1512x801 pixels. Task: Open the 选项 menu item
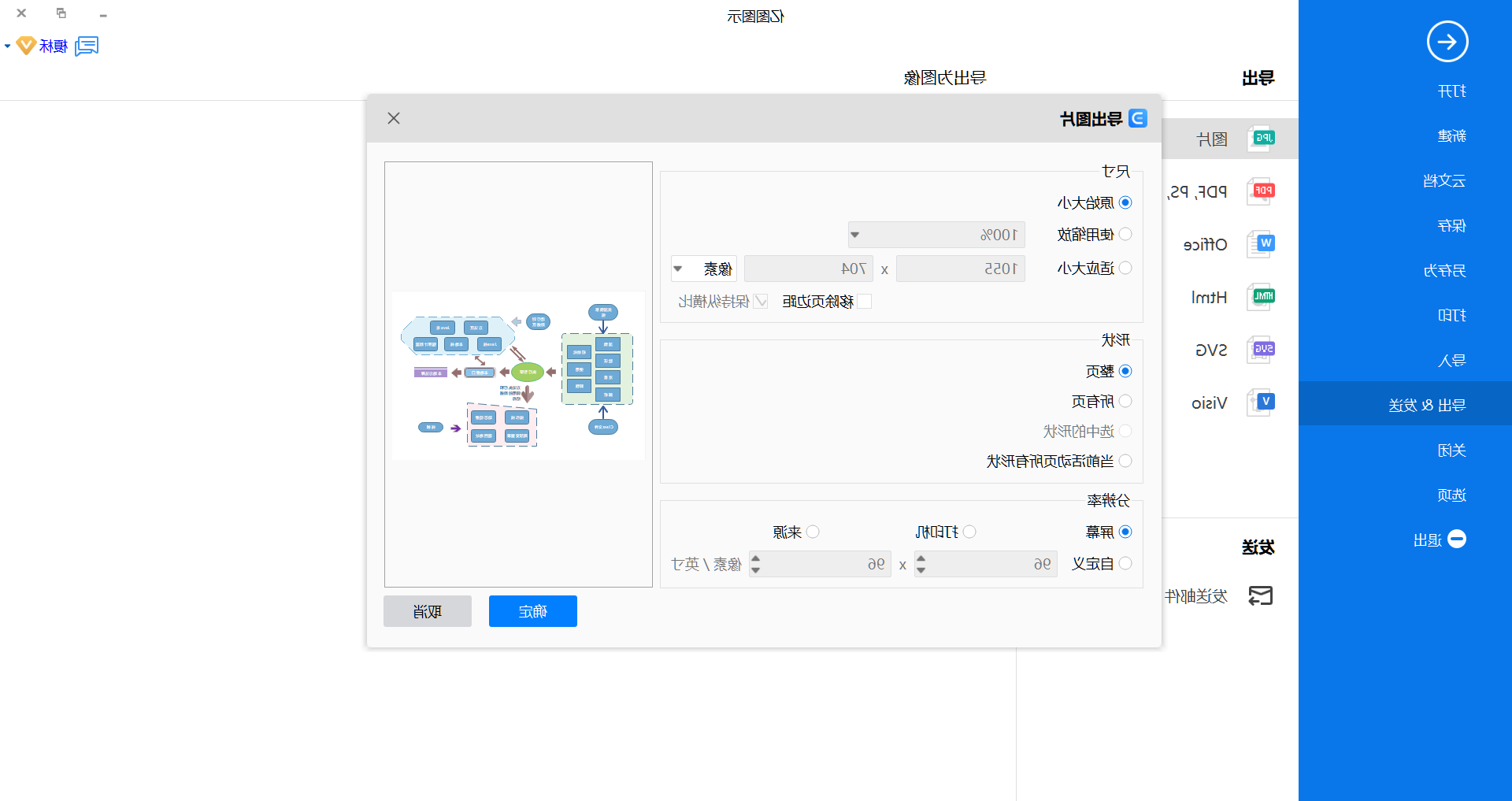1451,495
